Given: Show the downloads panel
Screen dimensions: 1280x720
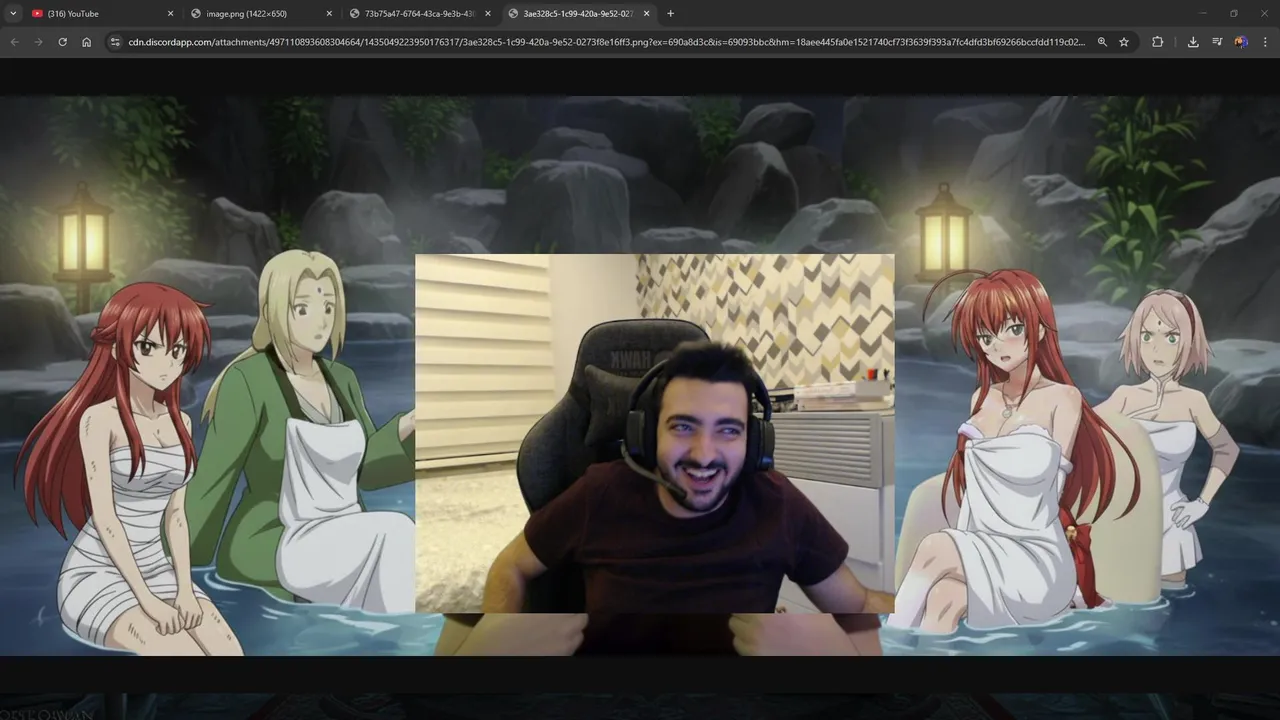Looking at the screenshot, I should 1193,42.
